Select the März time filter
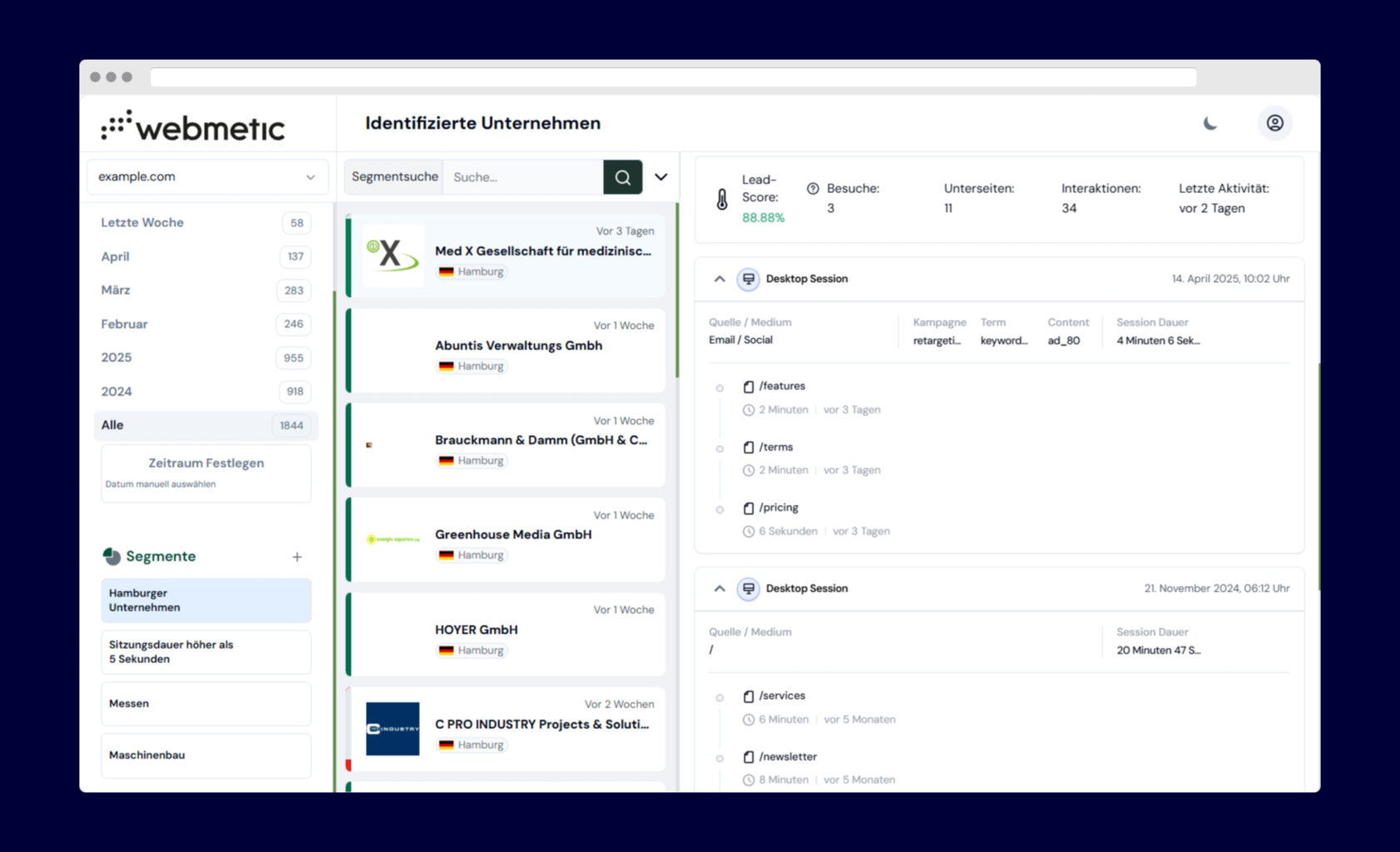This screenshot has height=852, width=1400. pyautogui.click(x=116, y=290)
